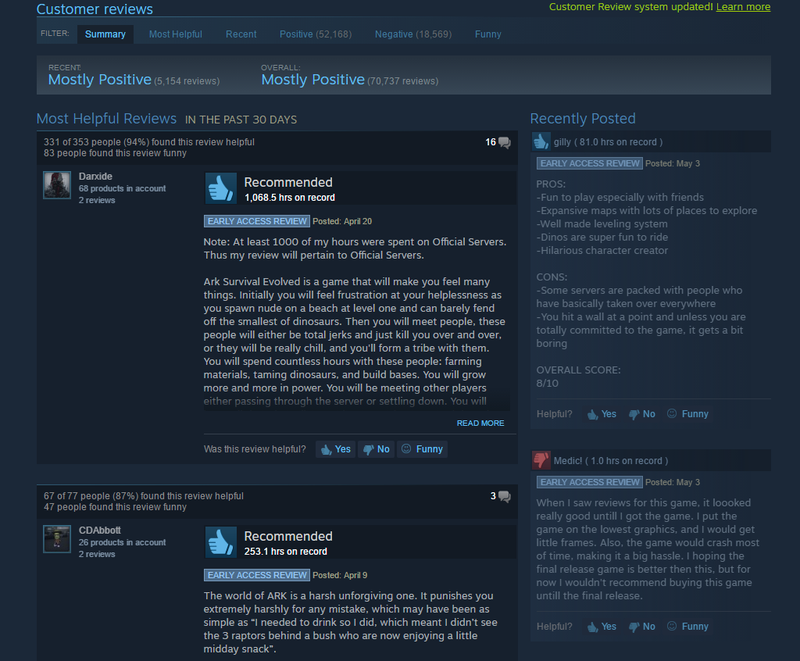Vote No on Medic!'s review
800x661 pixels.
pyautogui.click(x=642, y=626)
